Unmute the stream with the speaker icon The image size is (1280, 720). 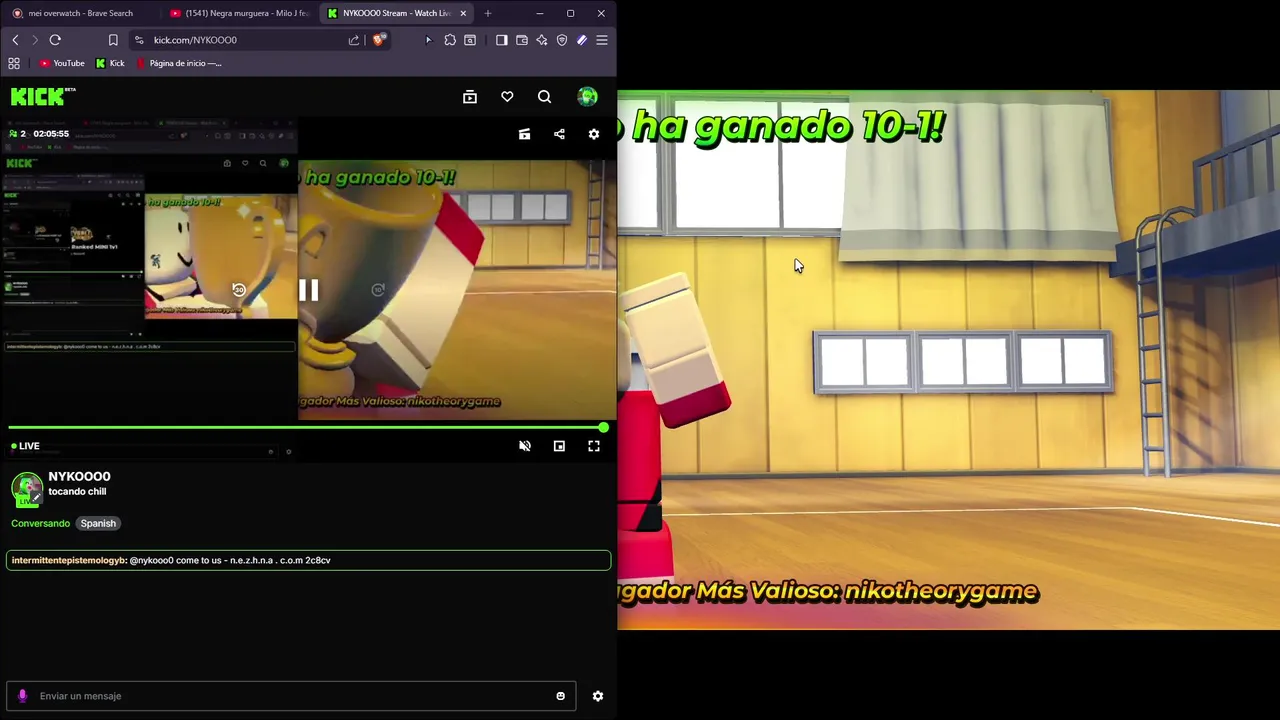coord(524,446)
